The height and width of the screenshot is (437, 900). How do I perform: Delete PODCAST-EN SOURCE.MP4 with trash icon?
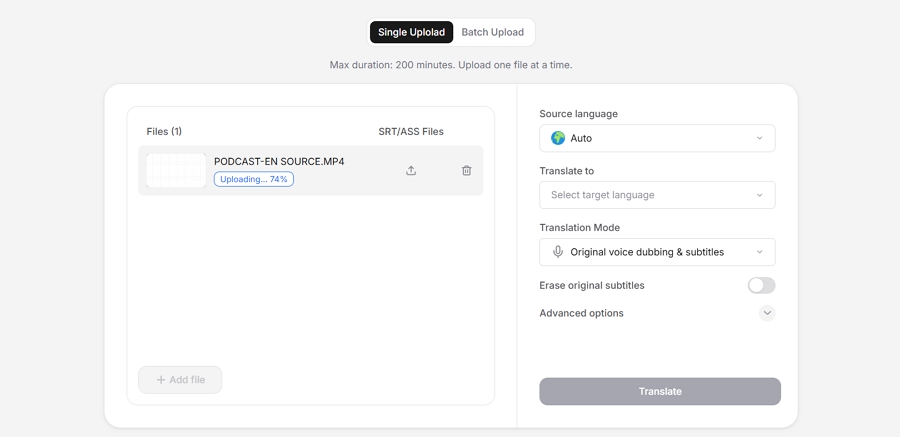[x=467, y=171]
